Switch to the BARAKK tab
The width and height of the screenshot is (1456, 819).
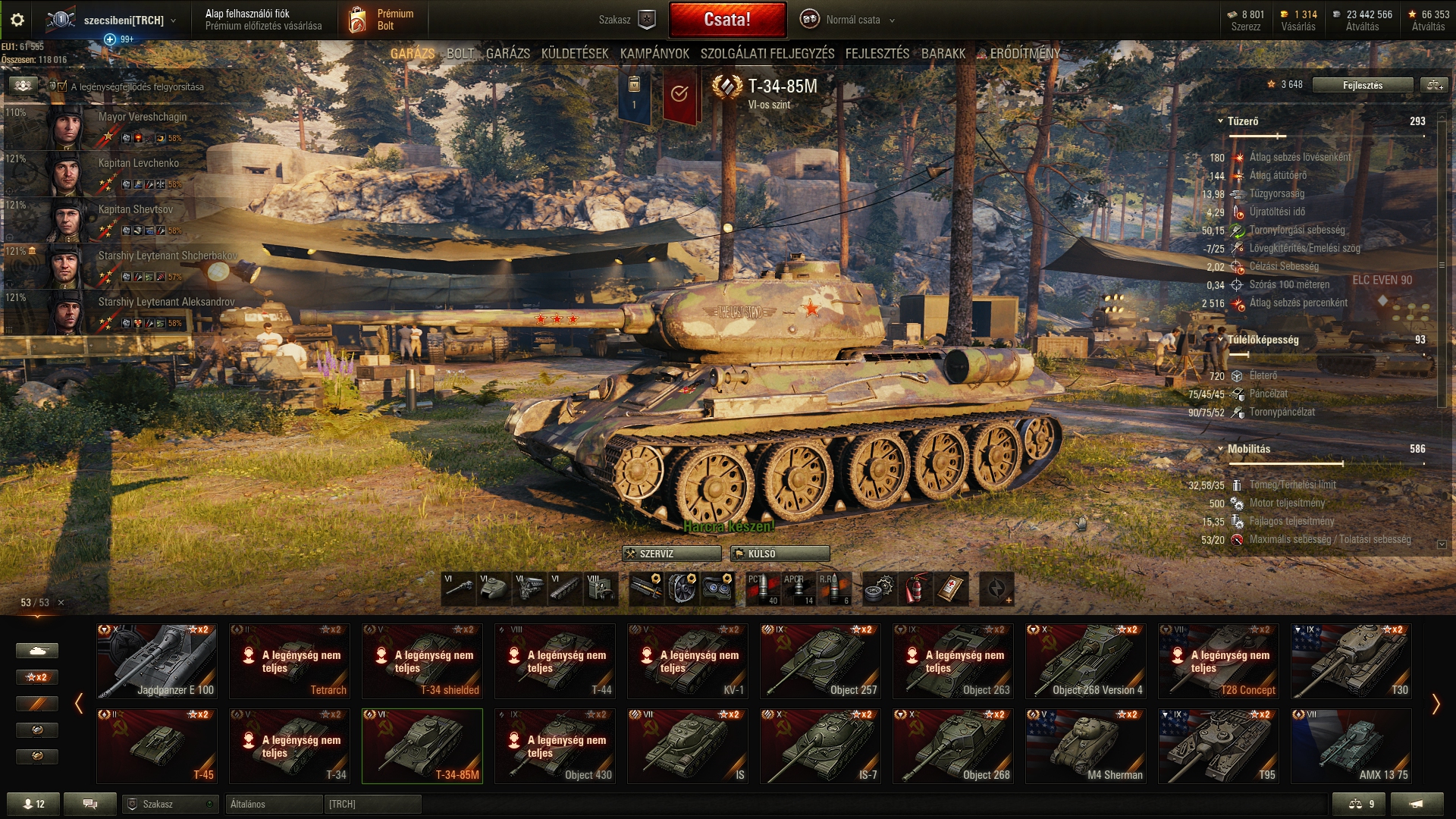pyautogui.click(x=943, y=54)
